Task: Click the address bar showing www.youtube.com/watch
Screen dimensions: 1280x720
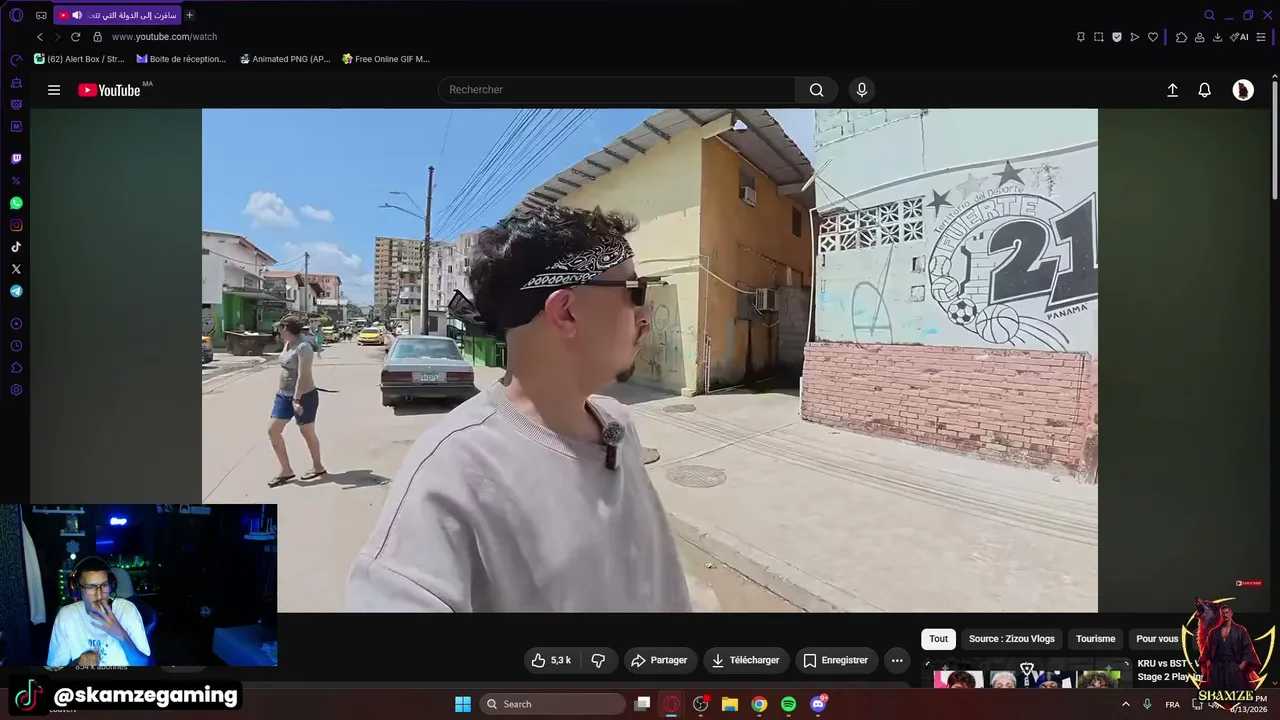Action: pos(164,37)
